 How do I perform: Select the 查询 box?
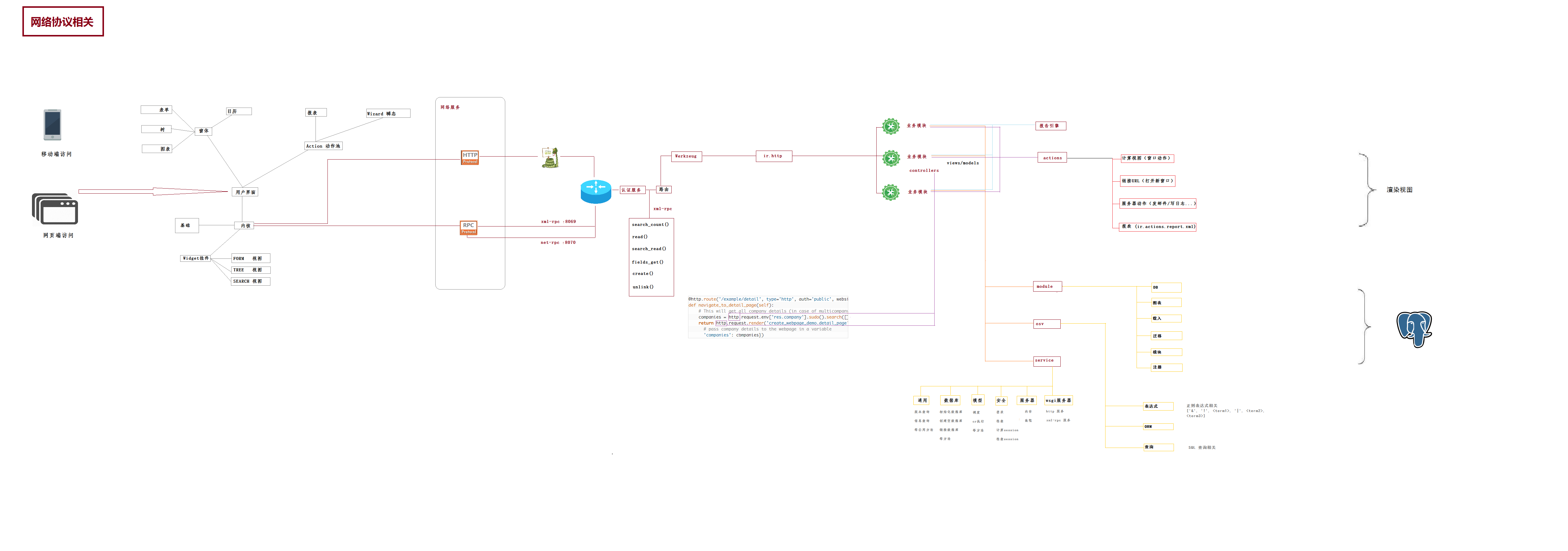1158,448
